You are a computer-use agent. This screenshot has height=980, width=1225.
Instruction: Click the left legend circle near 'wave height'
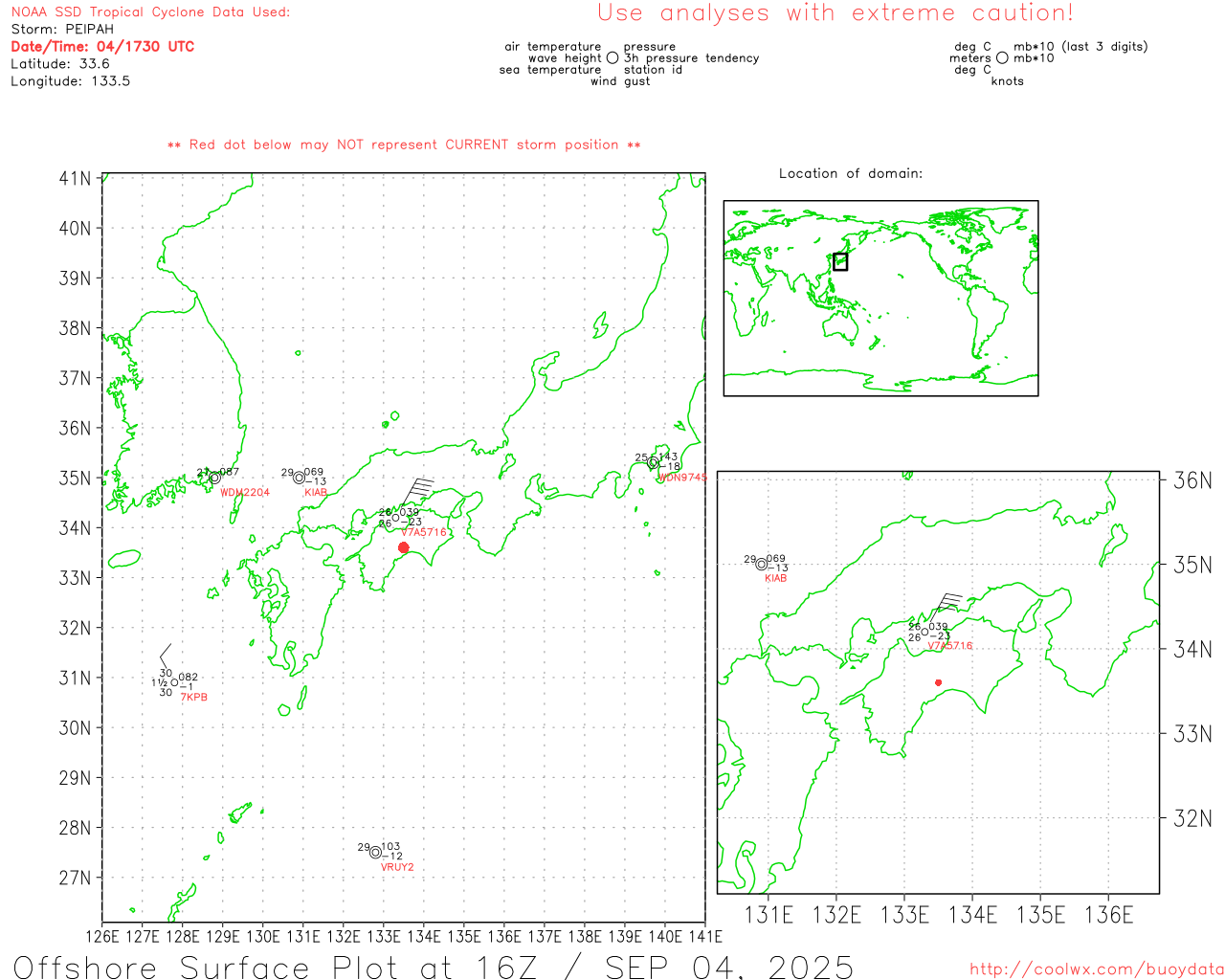(612, 58)
